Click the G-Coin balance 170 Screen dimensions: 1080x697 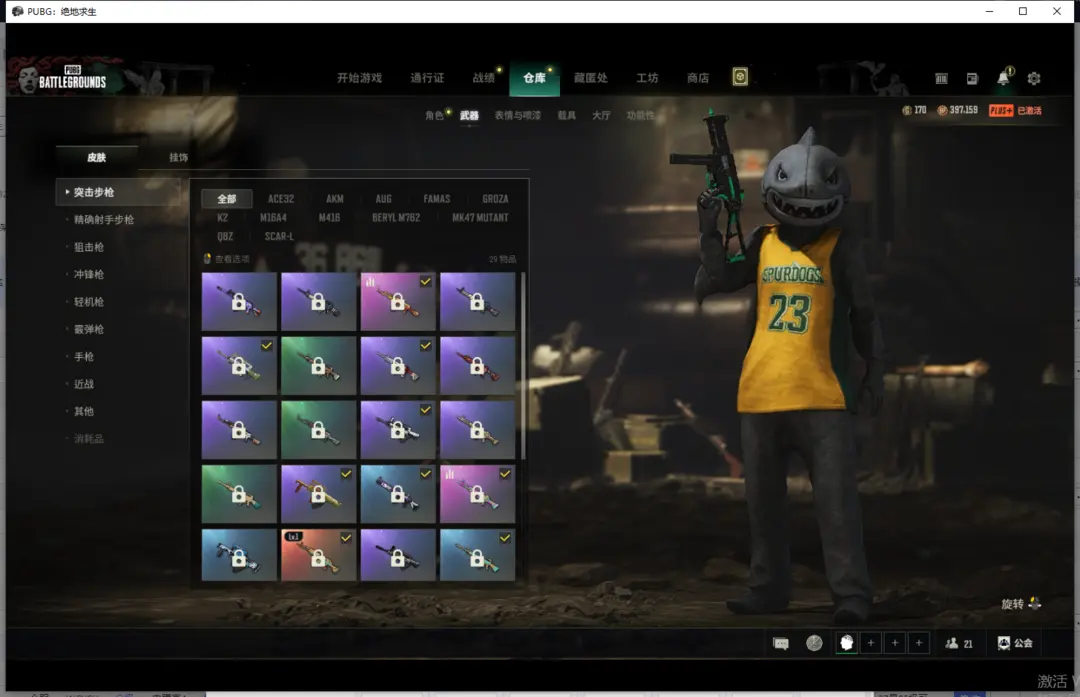coord(914,110)
